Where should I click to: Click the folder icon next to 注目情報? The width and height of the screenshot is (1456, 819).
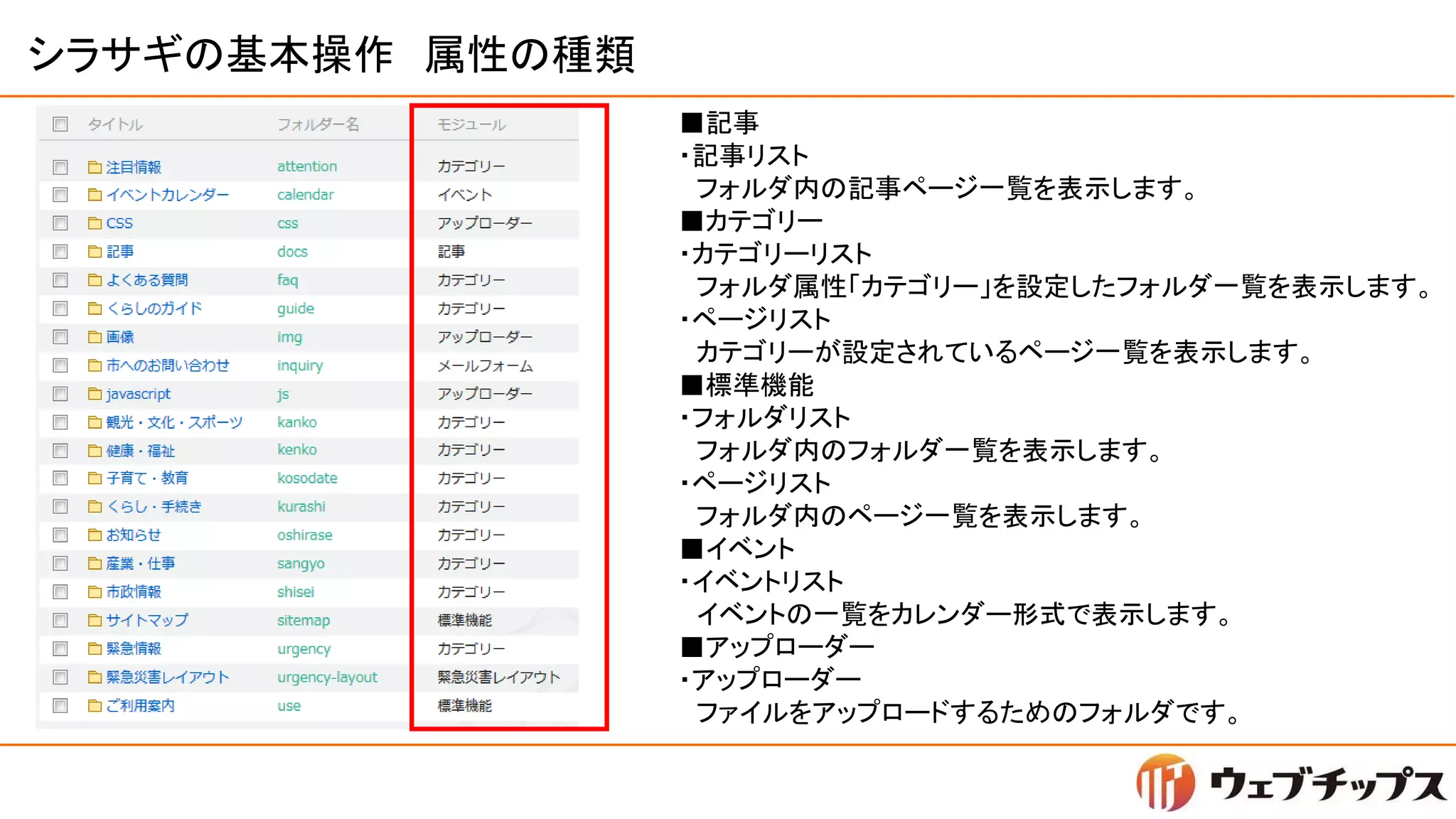[x=95, y=167]
